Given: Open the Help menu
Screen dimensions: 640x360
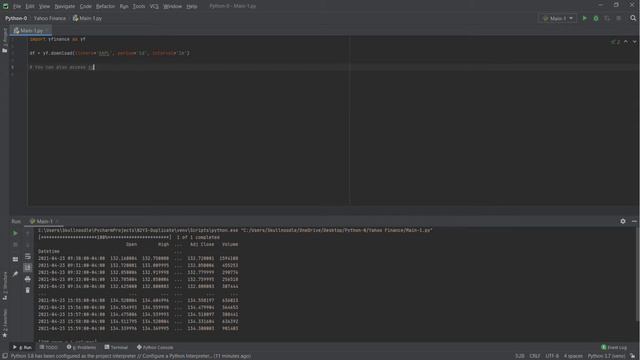Looking at the screenshot, I should (x=191, y=6).
